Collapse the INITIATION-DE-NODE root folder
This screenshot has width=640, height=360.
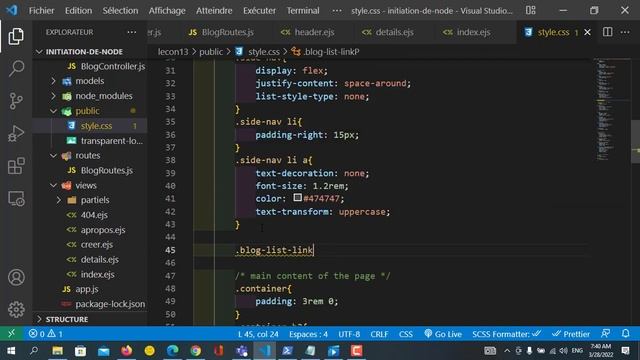point(40,52)
